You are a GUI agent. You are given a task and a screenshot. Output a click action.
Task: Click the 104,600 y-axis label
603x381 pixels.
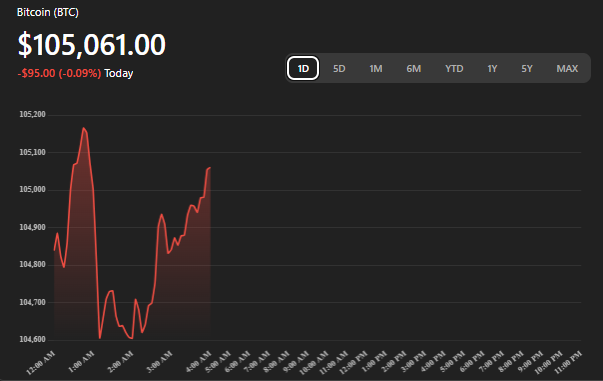tap(32, 339)
